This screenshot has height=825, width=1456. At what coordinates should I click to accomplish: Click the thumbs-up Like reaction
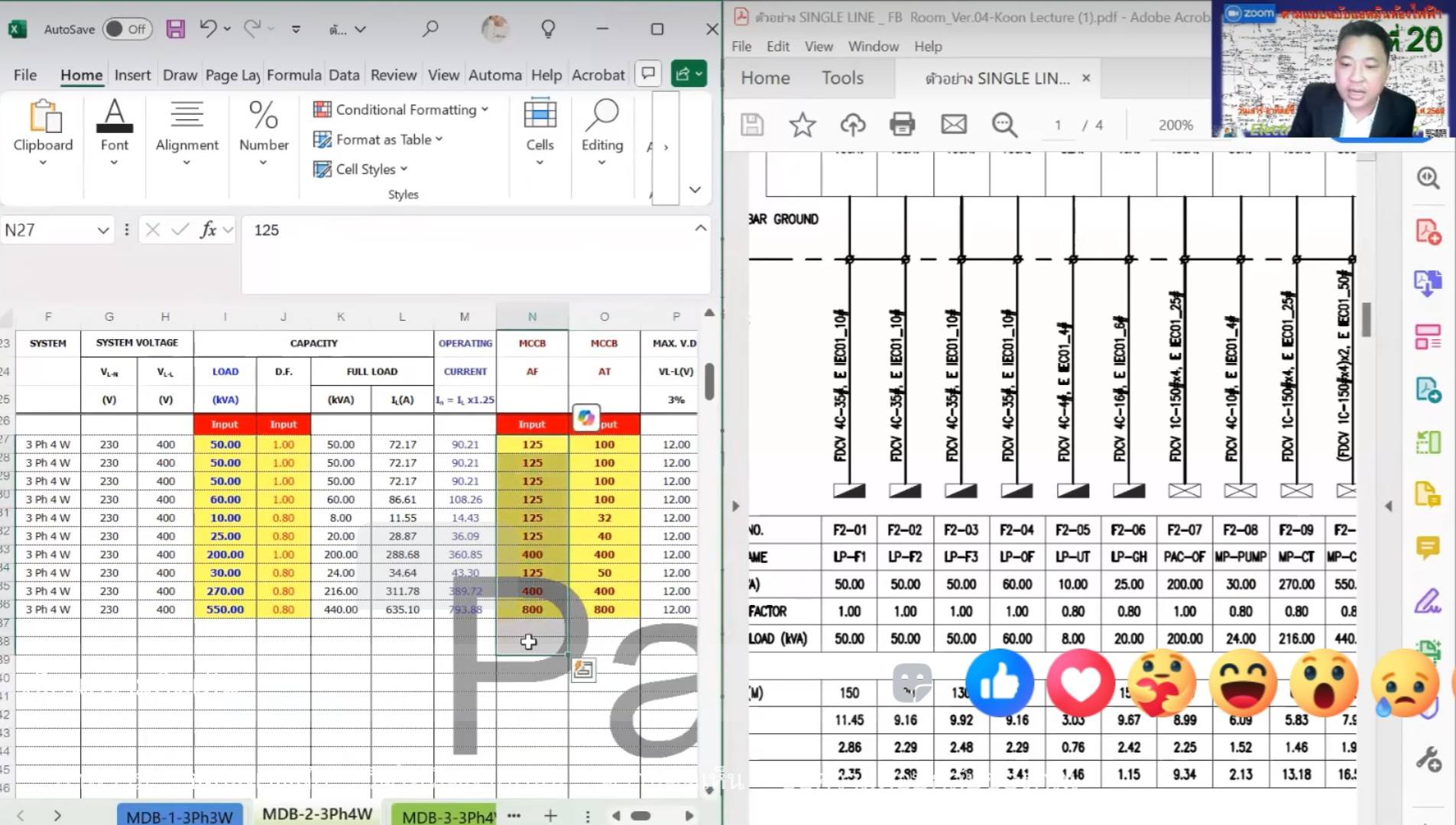[x=1000, y=684]
